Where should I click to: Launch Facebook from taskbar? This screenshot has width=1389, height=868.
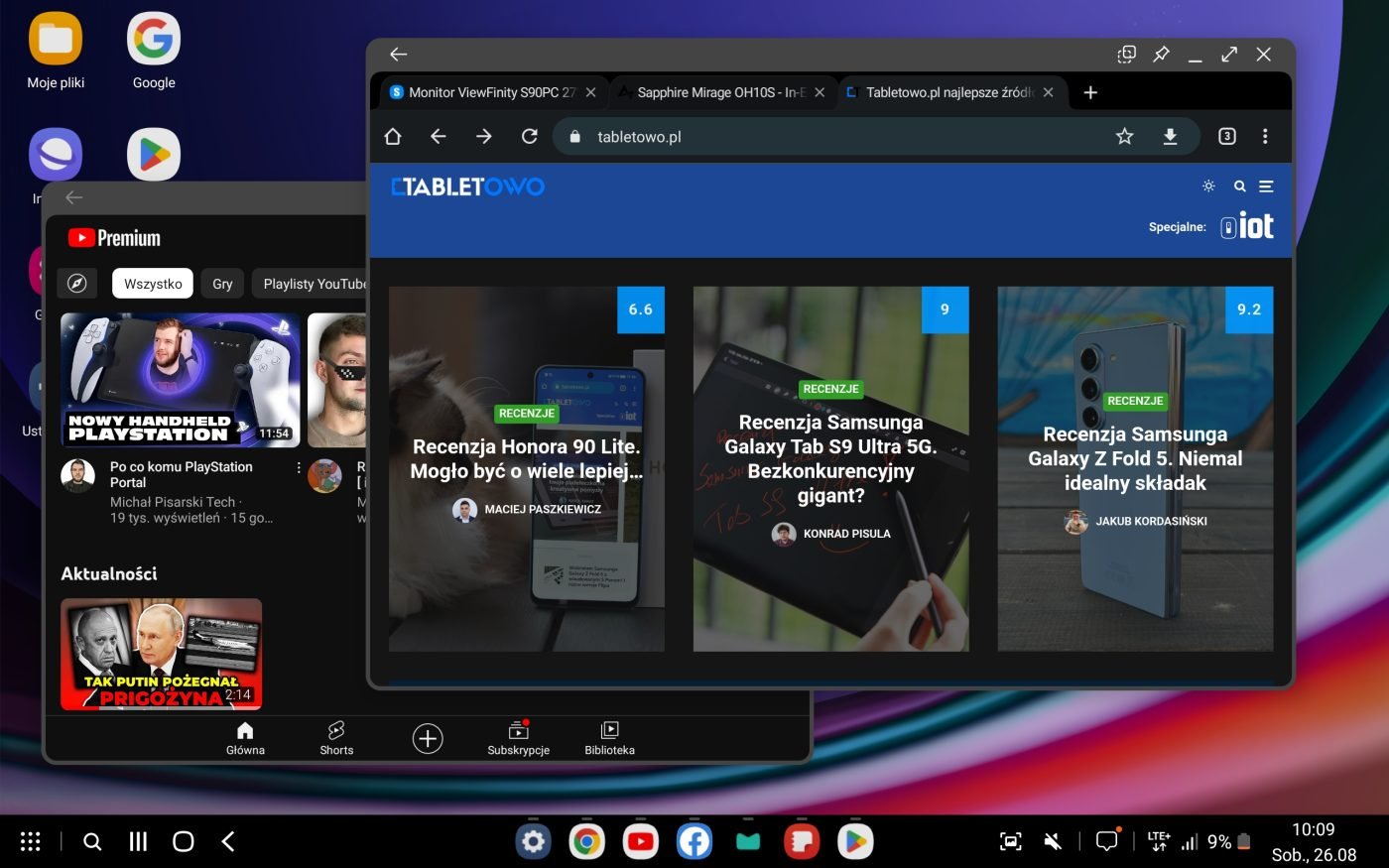[694, 842]
